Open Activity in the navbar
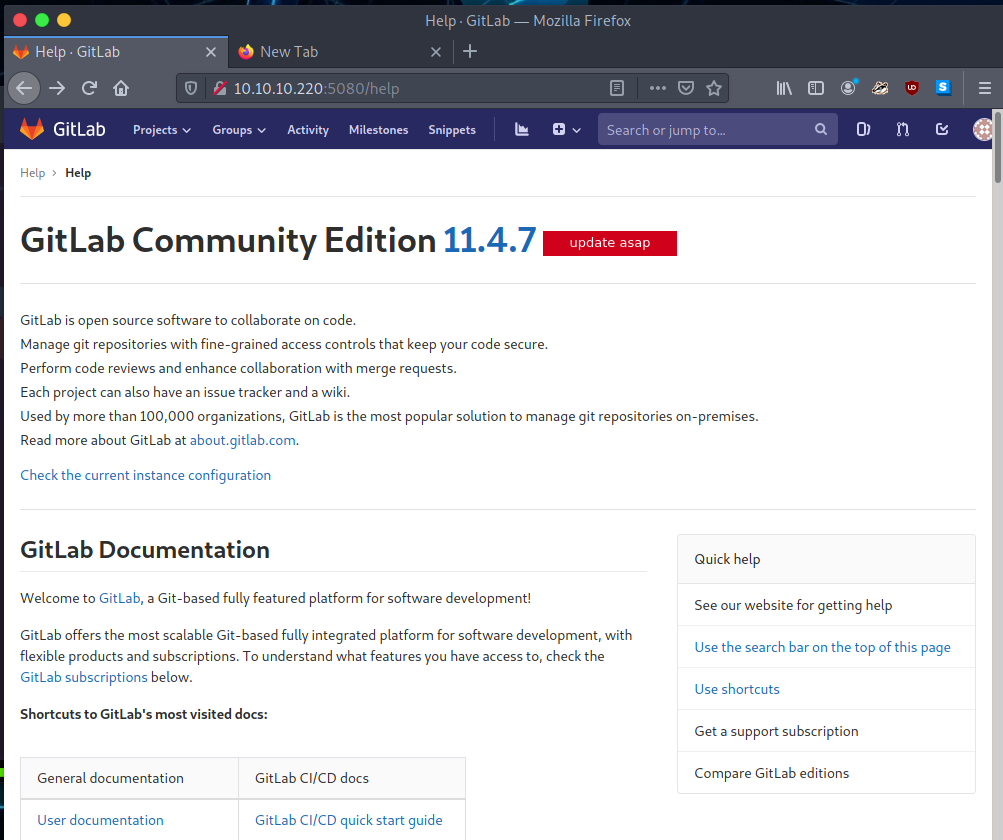Image resolution: width=1003 pixels, height=840 pixels. [x=308, y=130]
